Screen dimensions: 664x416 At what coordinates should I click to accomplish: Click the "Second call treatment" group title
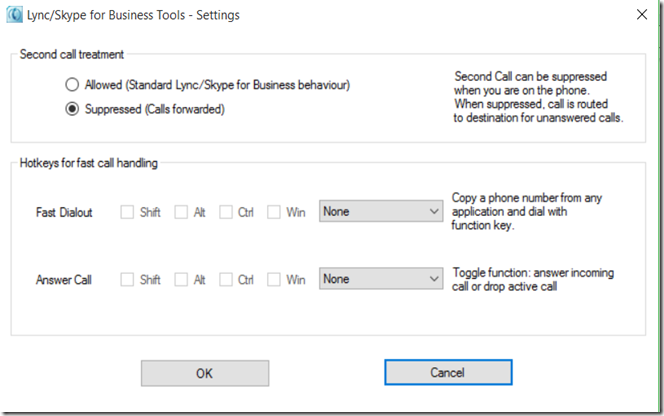click(72, 55)
